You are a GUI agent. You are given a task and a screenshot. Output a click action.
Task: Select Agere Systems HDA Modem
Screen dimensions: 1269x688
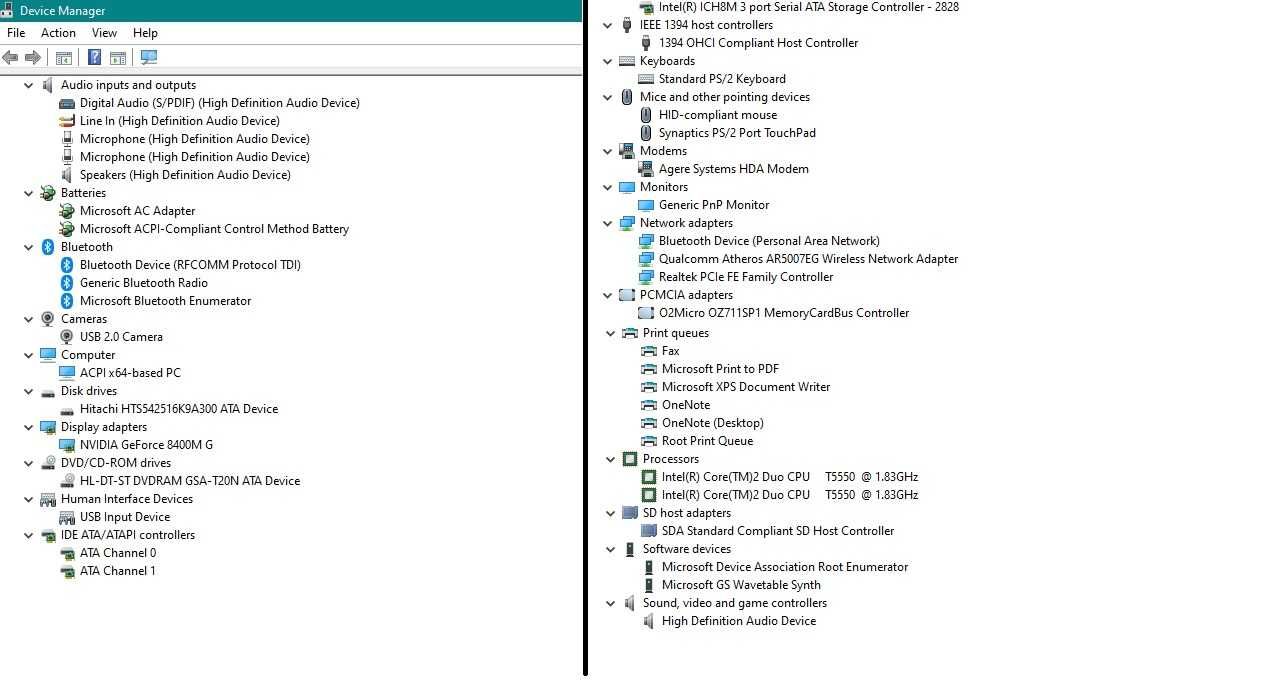(x=734, y=169)
